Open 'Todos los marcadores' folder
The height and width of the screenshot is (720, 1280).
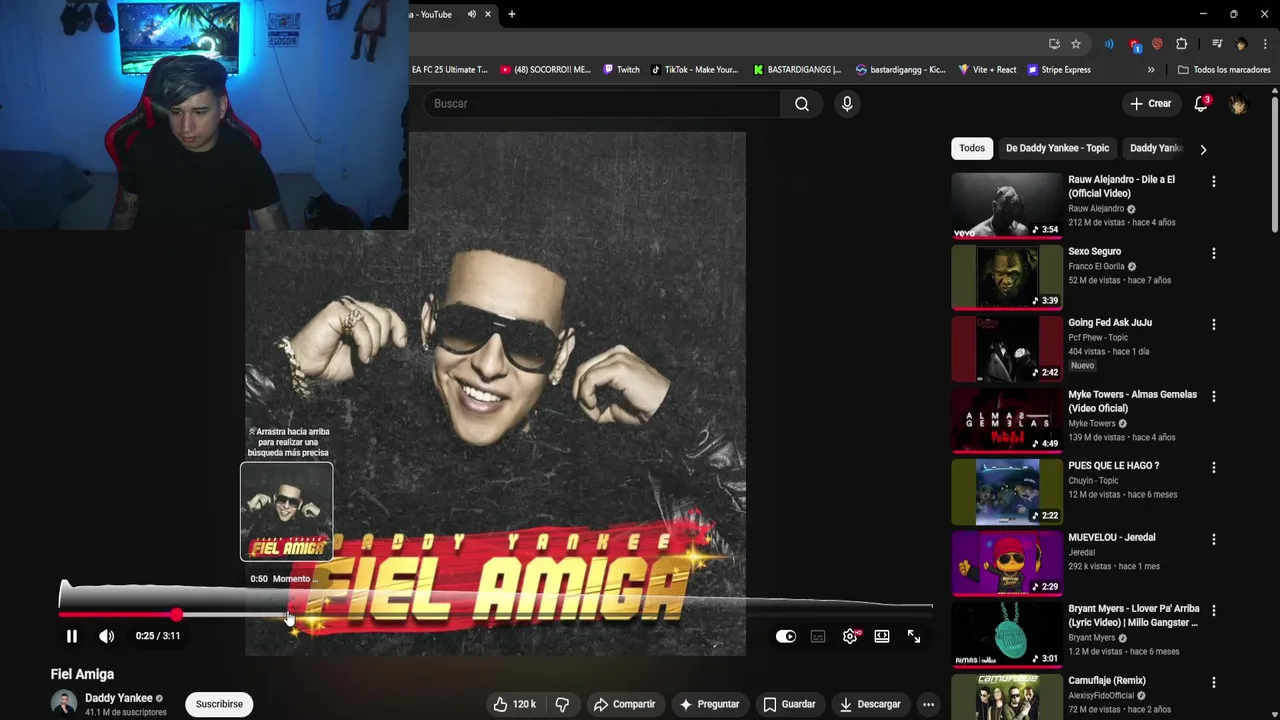[1224, 70]
